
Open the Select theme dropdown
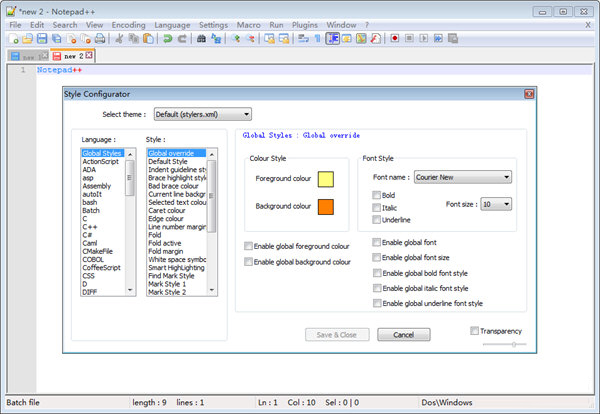click(202, 115)
